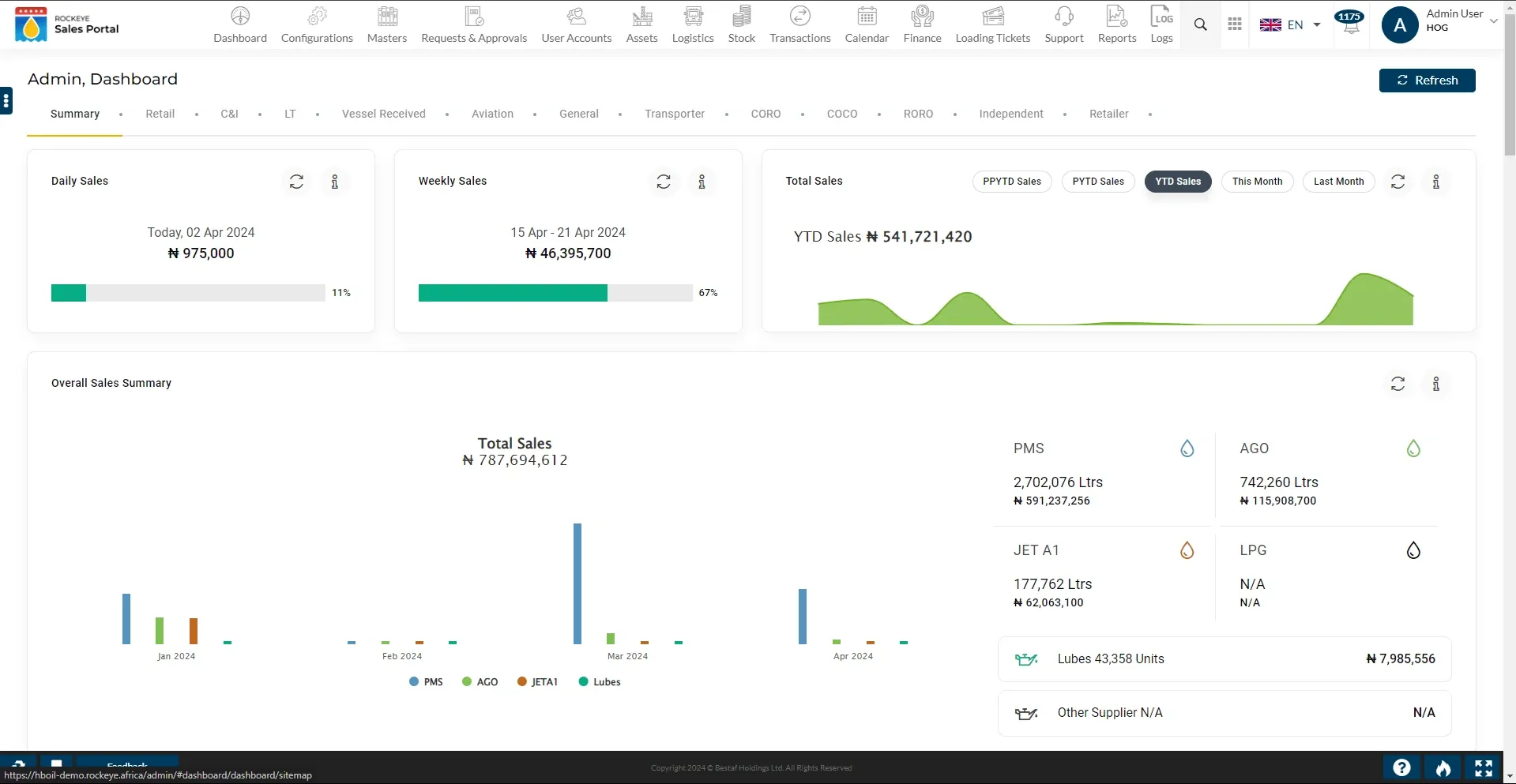The width and height of the screenshot is (1516, 784).
Task: Toggle Lubes series in chart legend
Action: tap(600, 682)
